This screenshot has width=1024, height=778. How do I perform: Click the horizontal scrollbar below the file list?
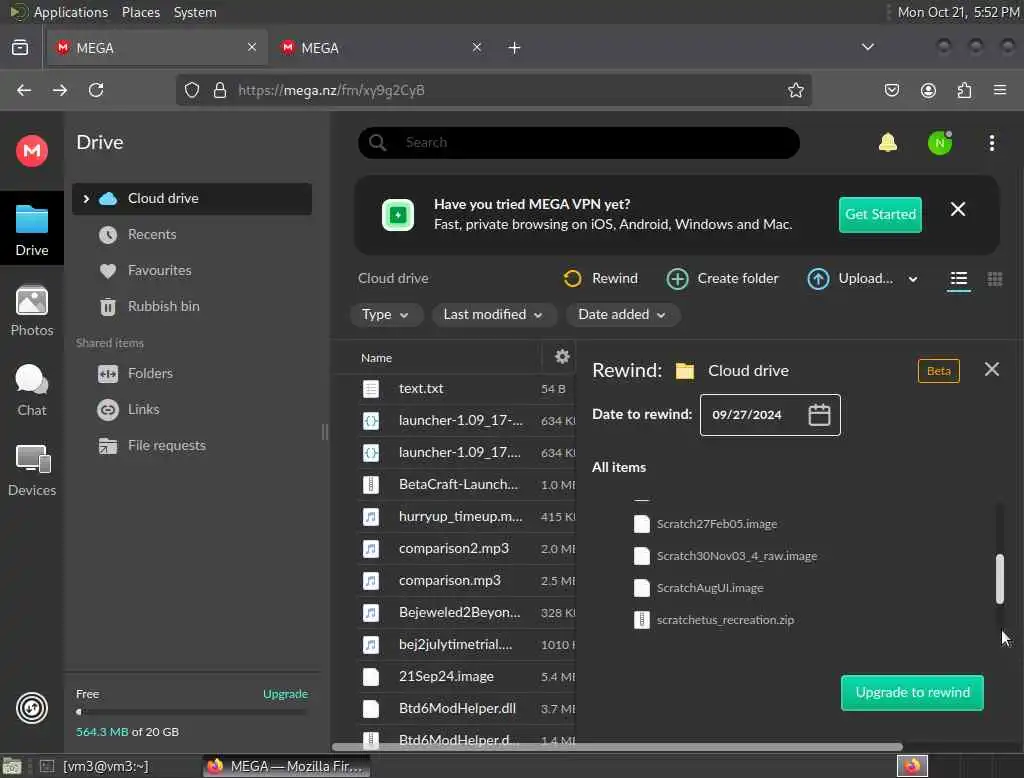[617, 747]
